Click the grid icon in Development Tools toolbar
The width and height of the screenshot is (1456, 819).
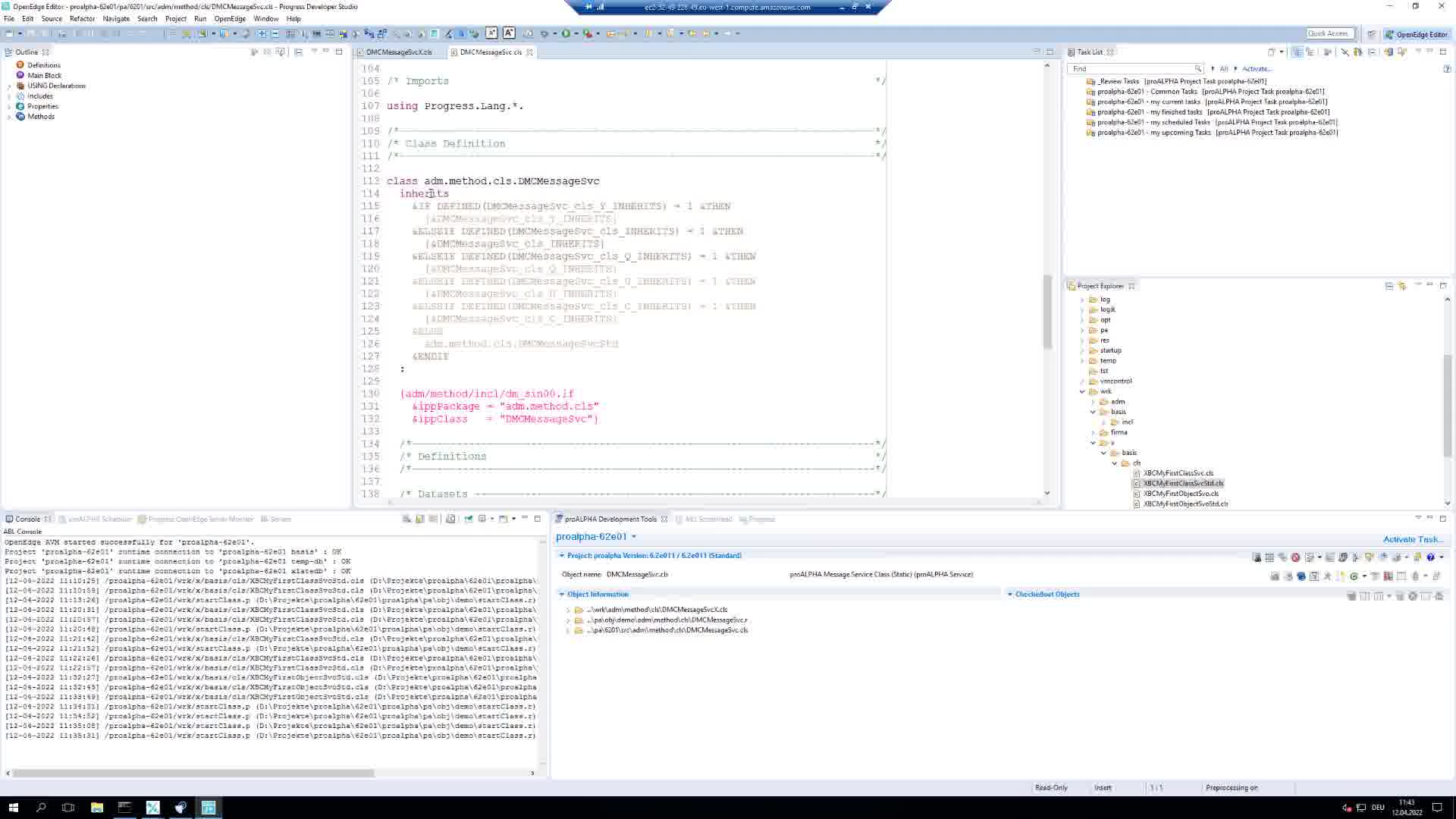pos(1269,557)
